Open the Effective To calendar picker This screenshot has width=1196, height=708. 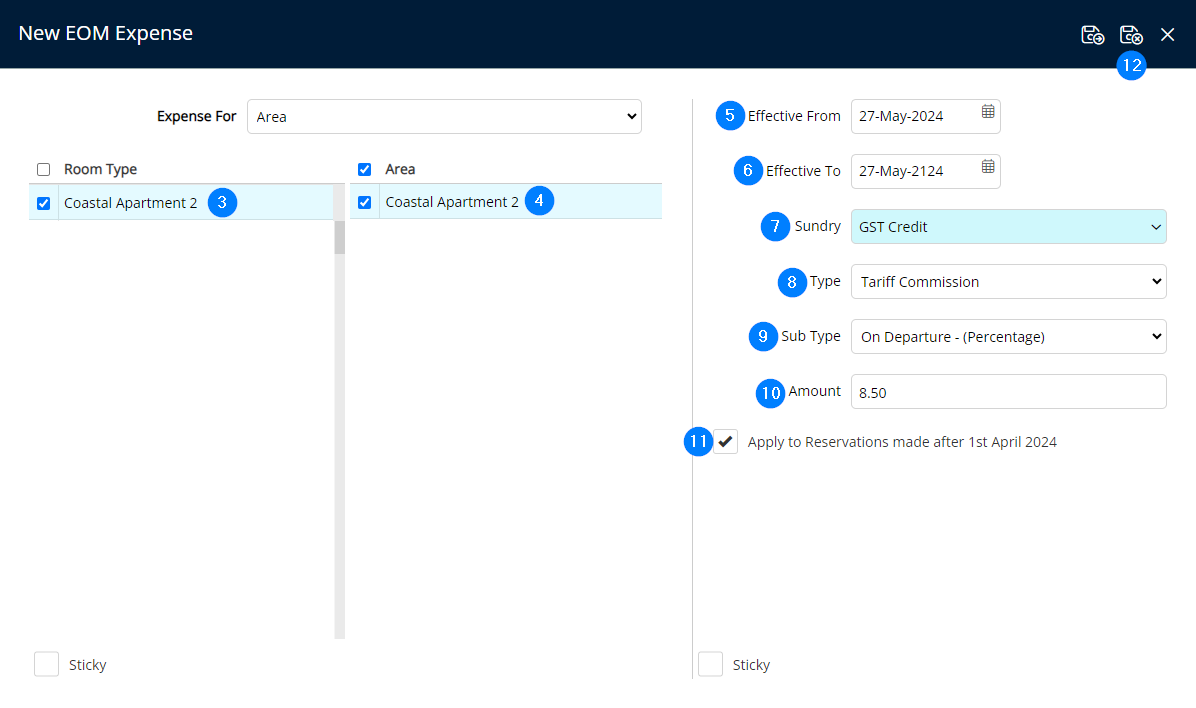click(987, 167)
